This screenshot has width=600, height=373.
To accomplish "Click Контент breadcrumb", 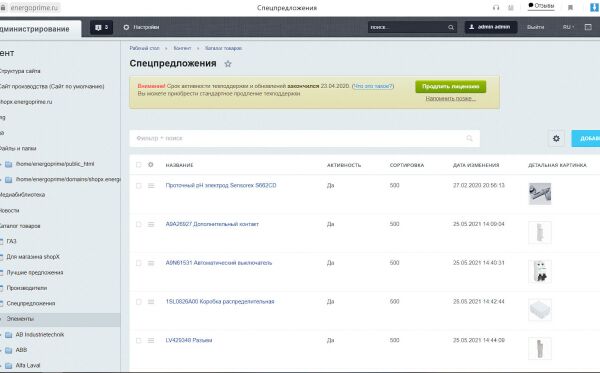I will coord(182,48).
